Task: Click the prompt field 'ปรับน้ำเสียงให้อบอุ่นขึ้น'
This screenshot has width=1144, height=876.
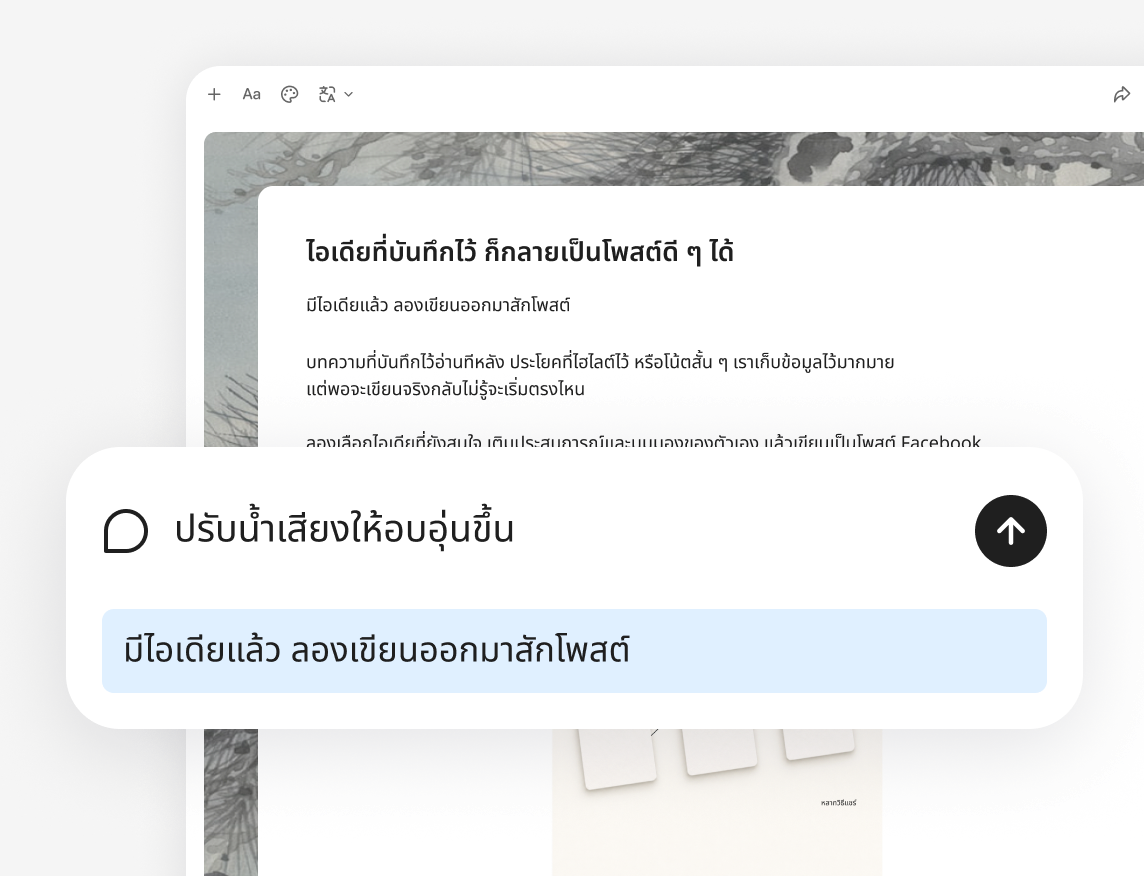Action: 344,529
